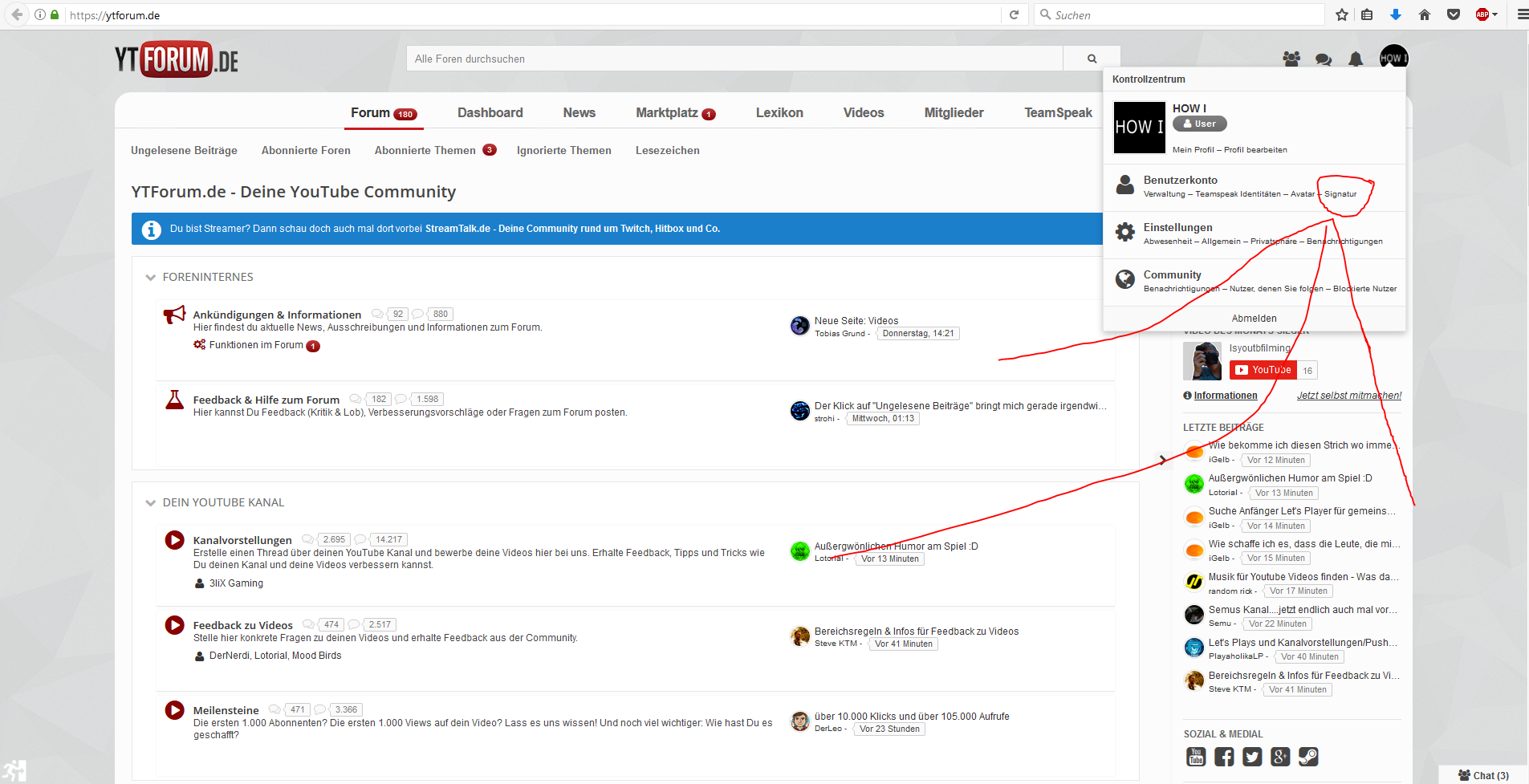Collapse the DEIN YOUTUBE KANAL category

[150, 503]
